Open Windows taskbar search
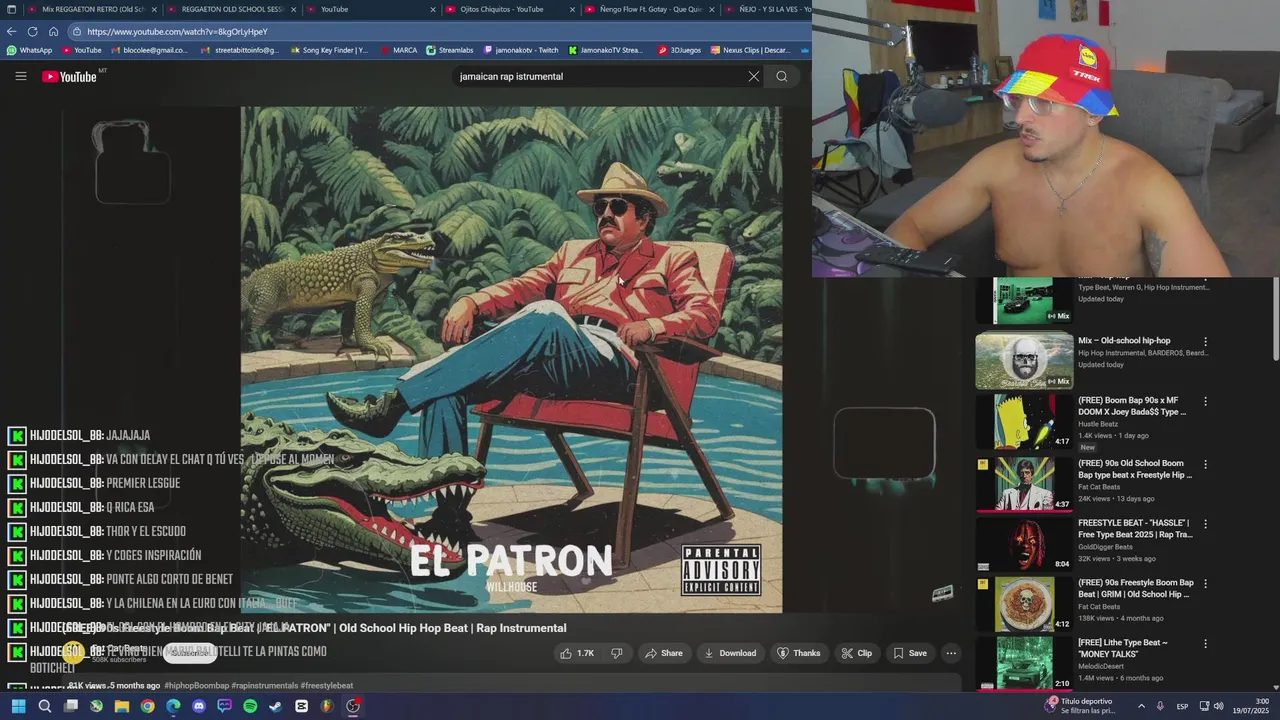 (x=45, y=706)
